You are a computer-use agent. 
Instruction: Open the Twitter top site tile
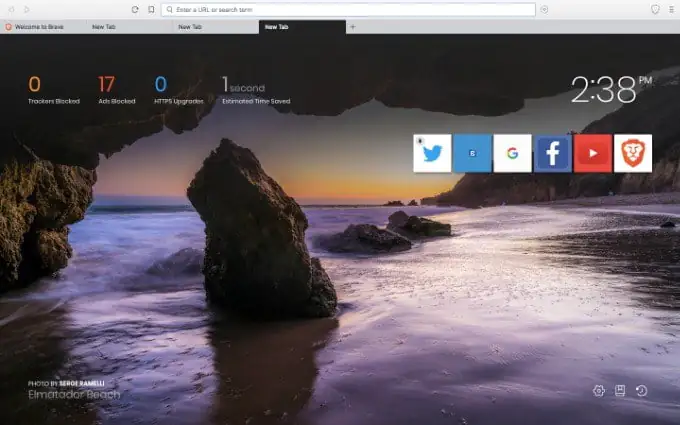pos(432,153)
